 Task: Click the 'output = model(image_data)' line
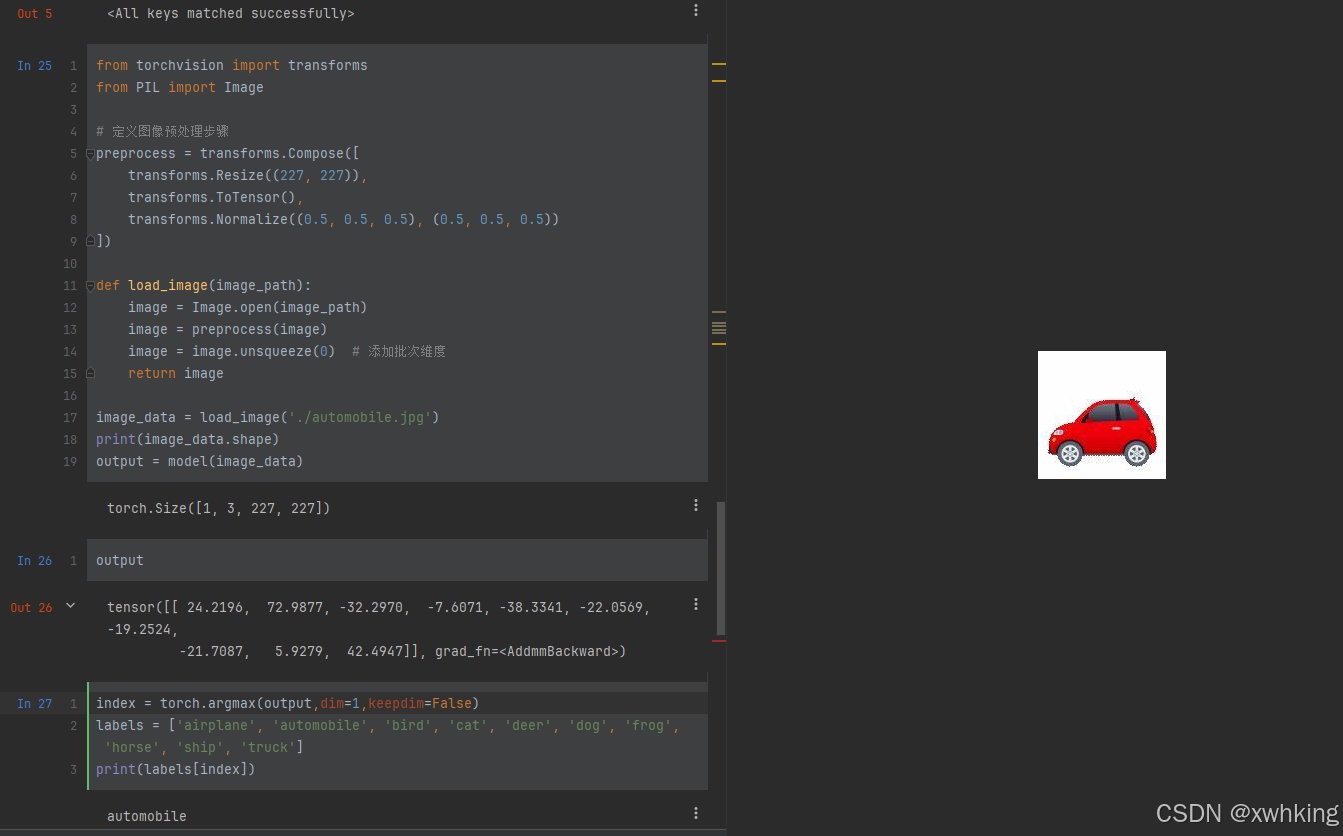(200, 461)
